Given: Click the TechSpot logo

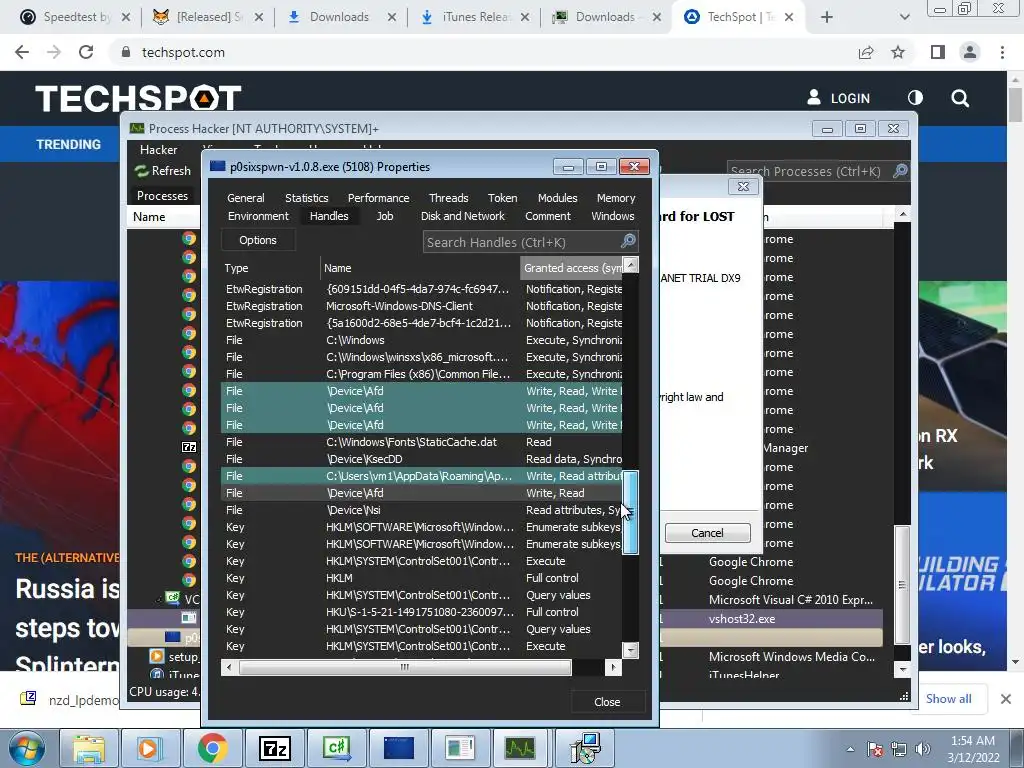Looking at the screenshot, I should pos(138,98).
